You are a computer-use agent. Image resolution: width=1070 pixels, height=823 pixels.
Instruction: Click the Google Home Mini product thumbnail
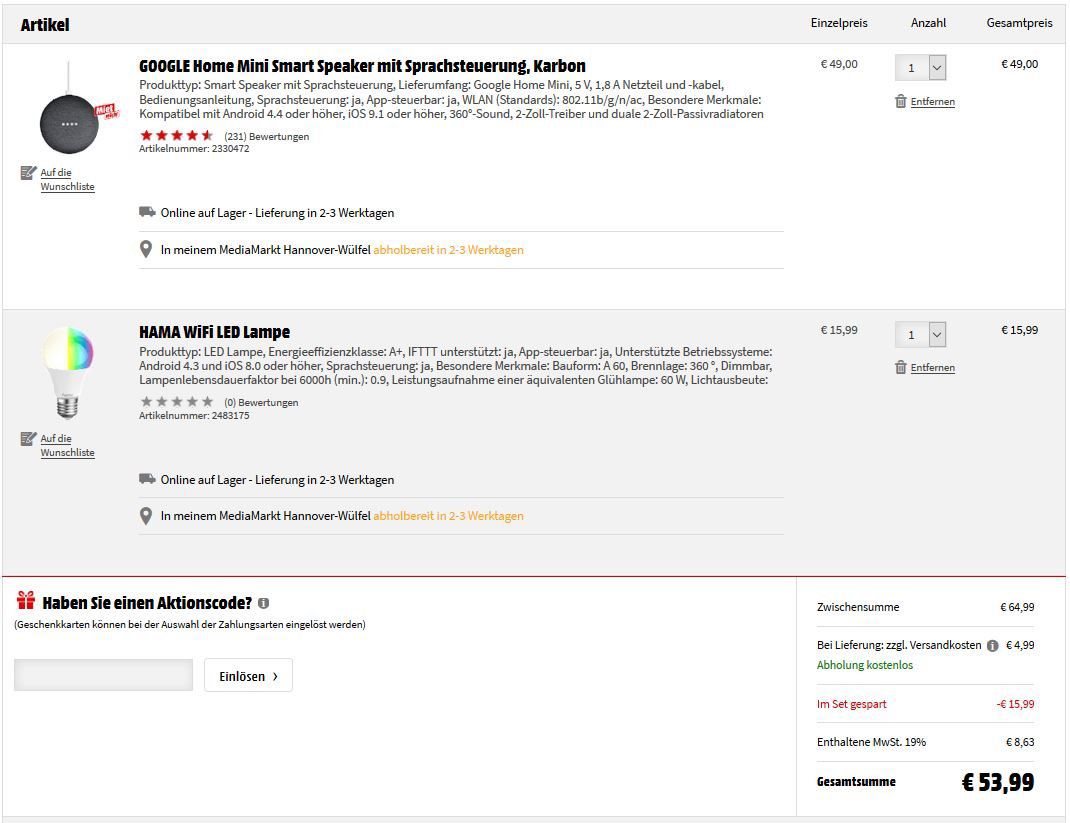70,109
